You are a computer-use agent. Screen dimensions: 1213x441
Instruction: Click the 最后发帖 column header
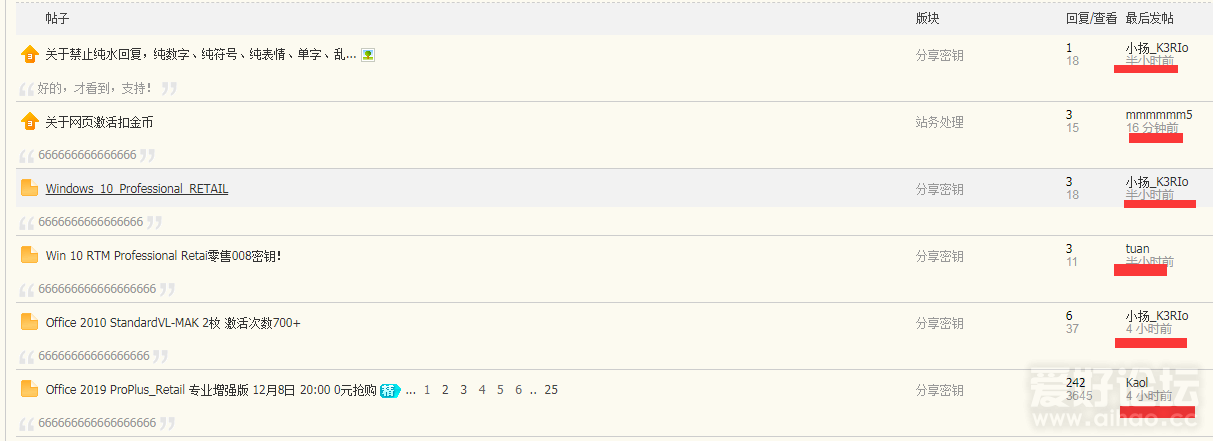pyautogui.click(x=1150, y=18)
